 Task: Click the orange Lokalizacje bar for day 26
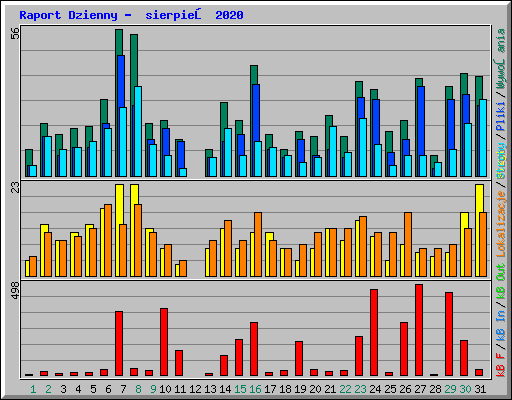408,244
